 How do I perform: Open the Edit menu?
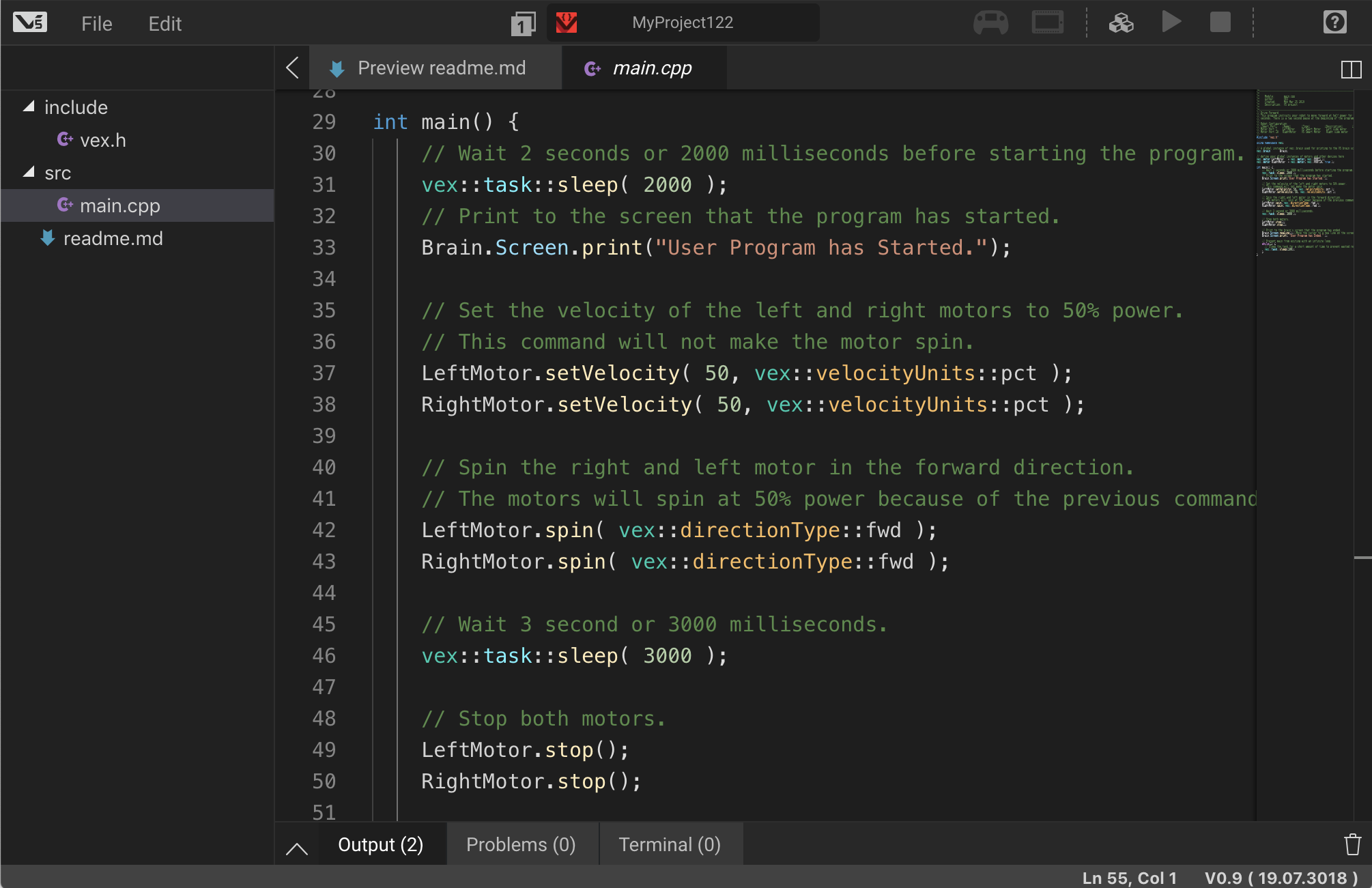tap(165, 24)
